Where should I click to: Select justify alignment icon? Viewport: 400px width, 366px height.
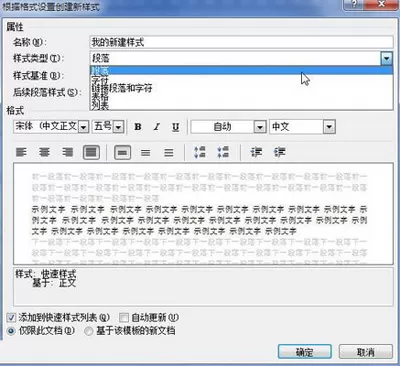(x=91, y=153)
